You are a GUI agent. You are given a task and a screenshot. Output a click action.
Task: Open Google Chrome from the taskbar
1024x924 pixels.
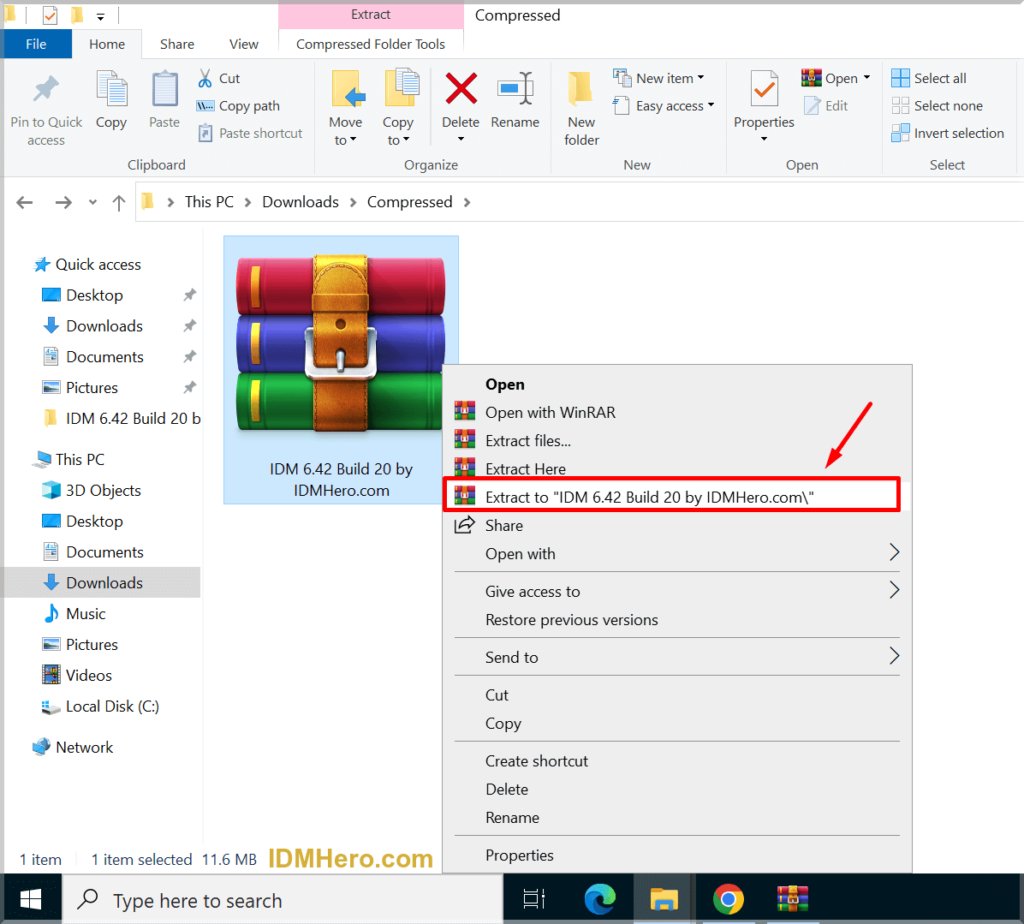[728, 900]
